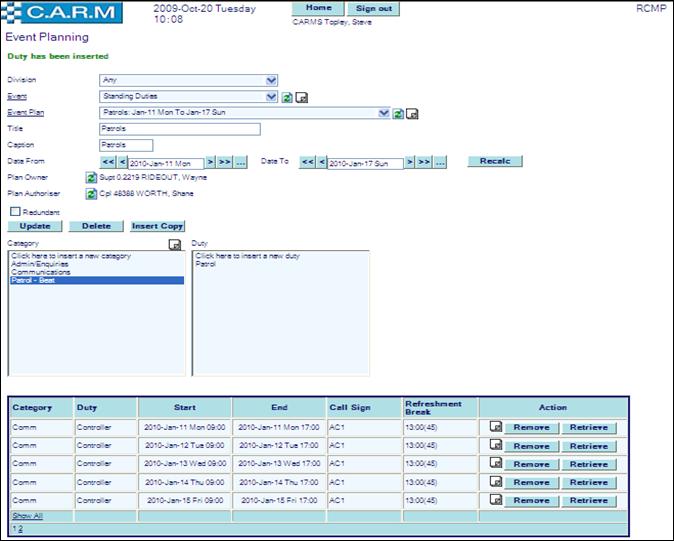This screenshot has width=674, height=541.
Task: Click the Show All link in table
Action: (x=27, y=516)
